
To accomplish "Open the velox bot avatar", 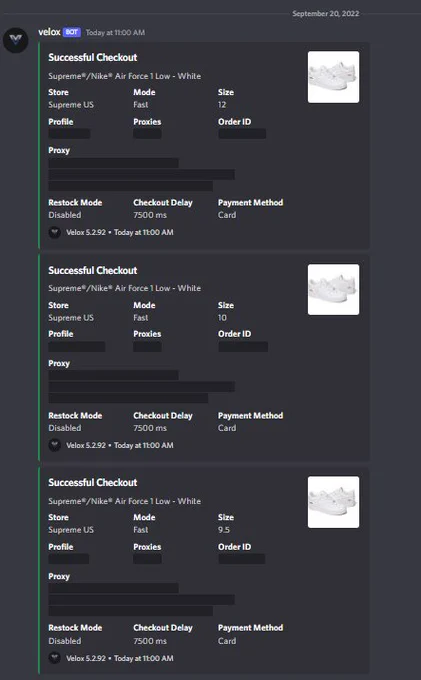I will coord(16,40).
